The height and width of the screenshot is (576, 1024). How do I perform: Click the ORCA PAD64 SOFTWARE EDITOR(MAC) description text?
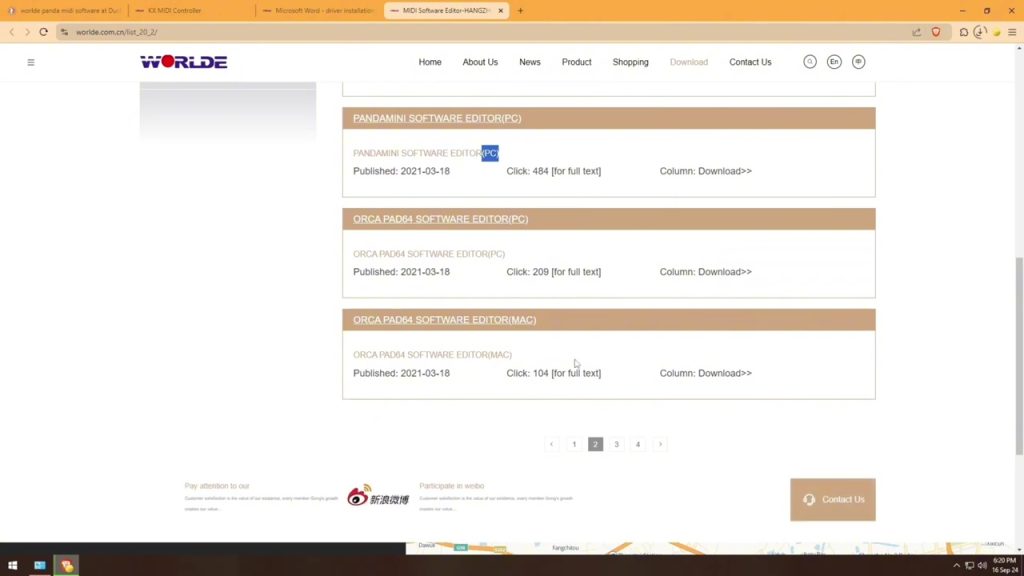tap(432, 355)
